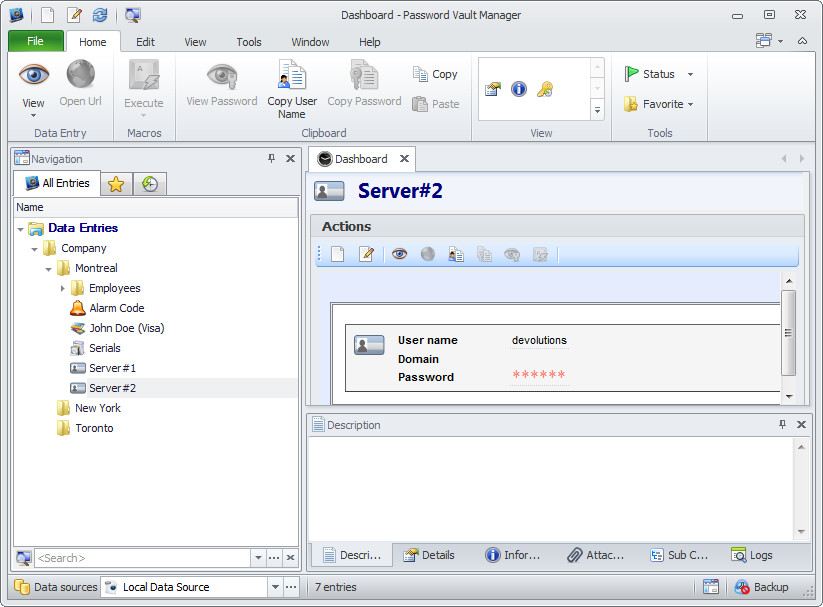This screenshot has width=823, height=607.
Task: Switch to the Details tab
Action: click(x=429, y=555)
